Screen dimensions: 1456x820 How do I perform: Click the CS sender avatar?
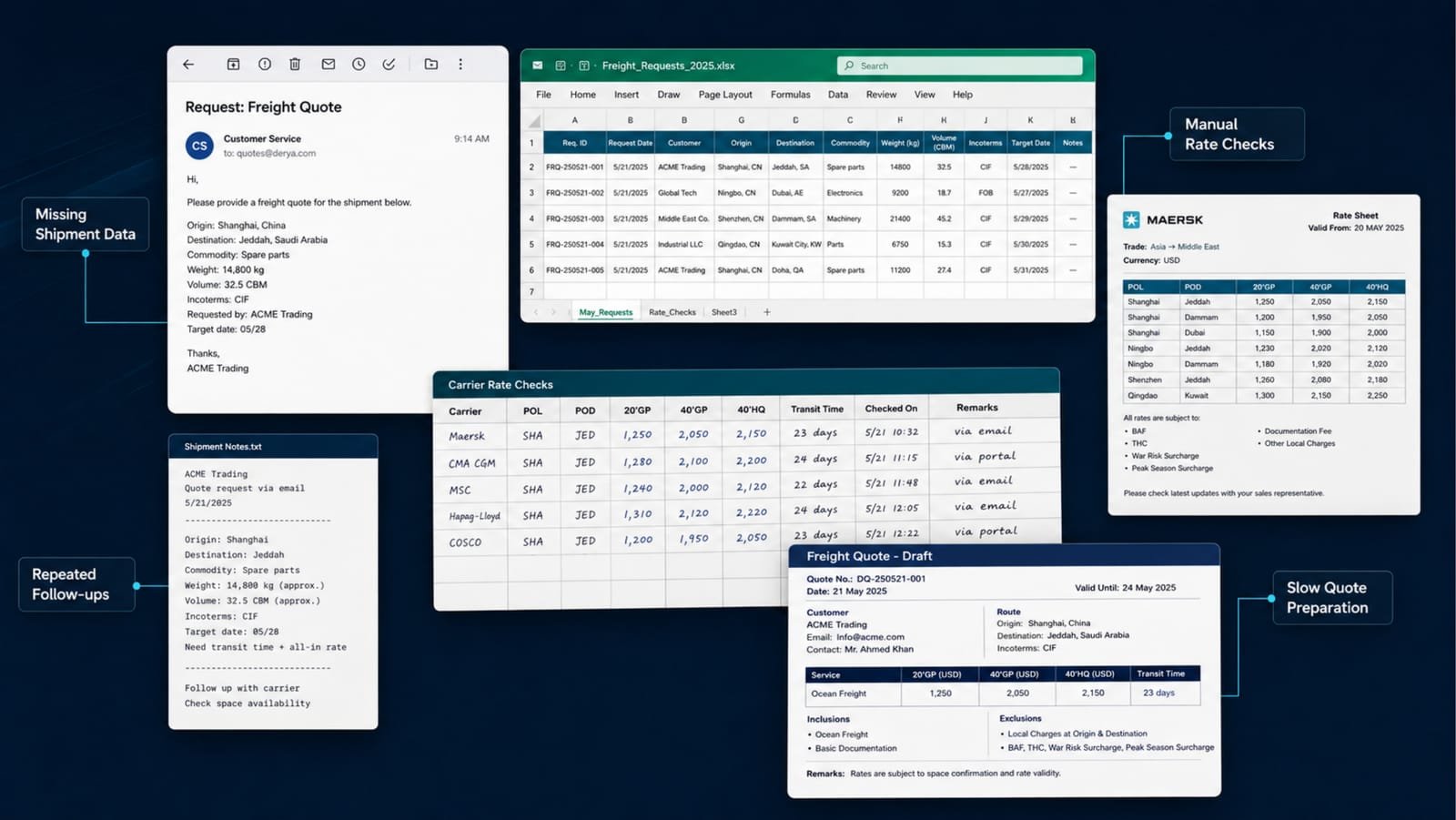199,146
